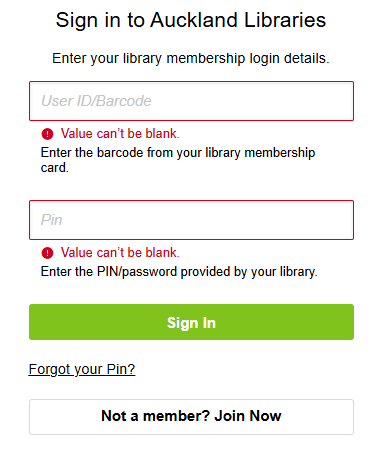Click the barcode membership card helper text
The image size is (381, 457).
178,160
